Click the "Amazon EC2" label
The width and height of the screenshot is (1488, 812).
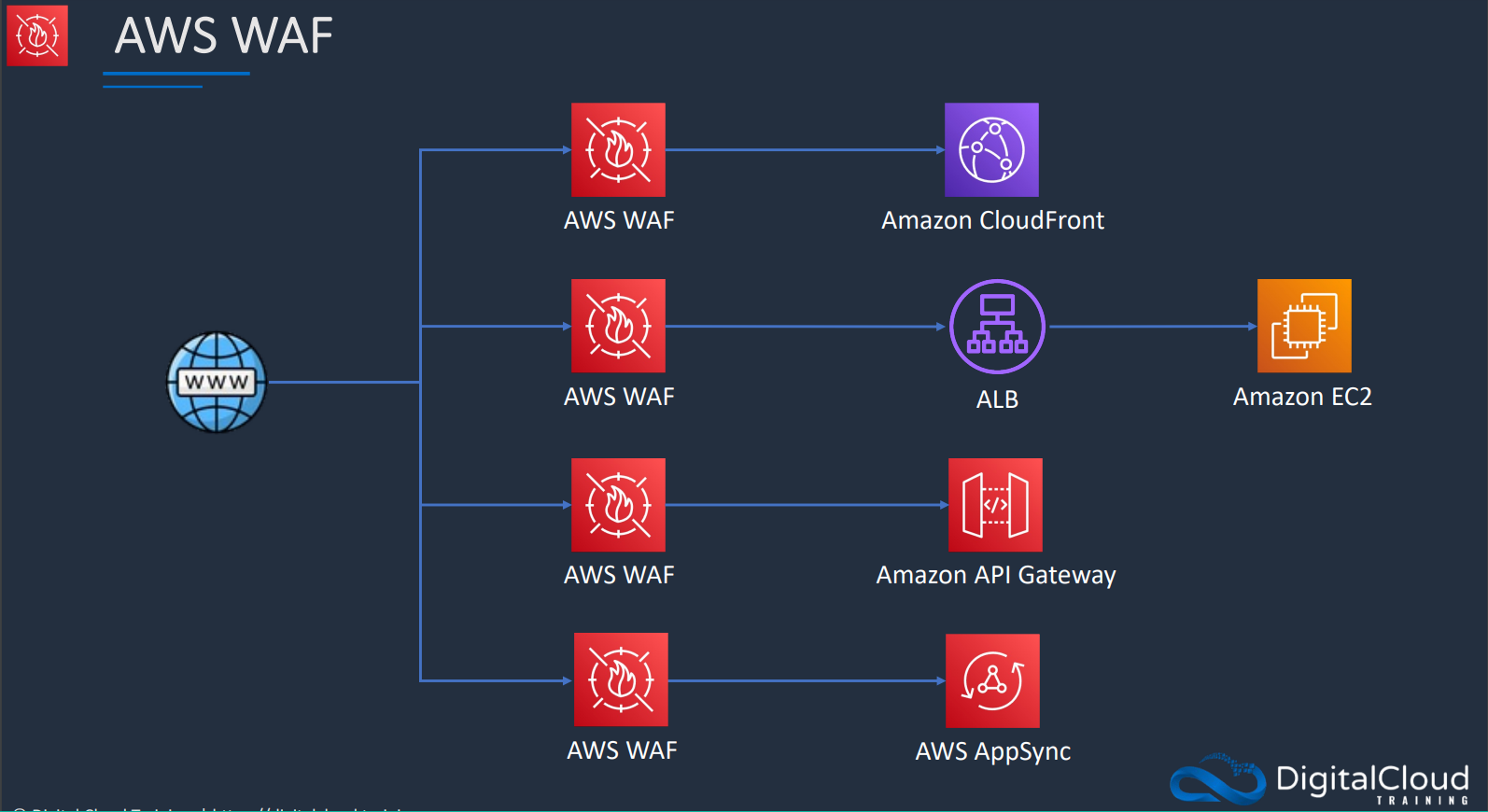1302,397
